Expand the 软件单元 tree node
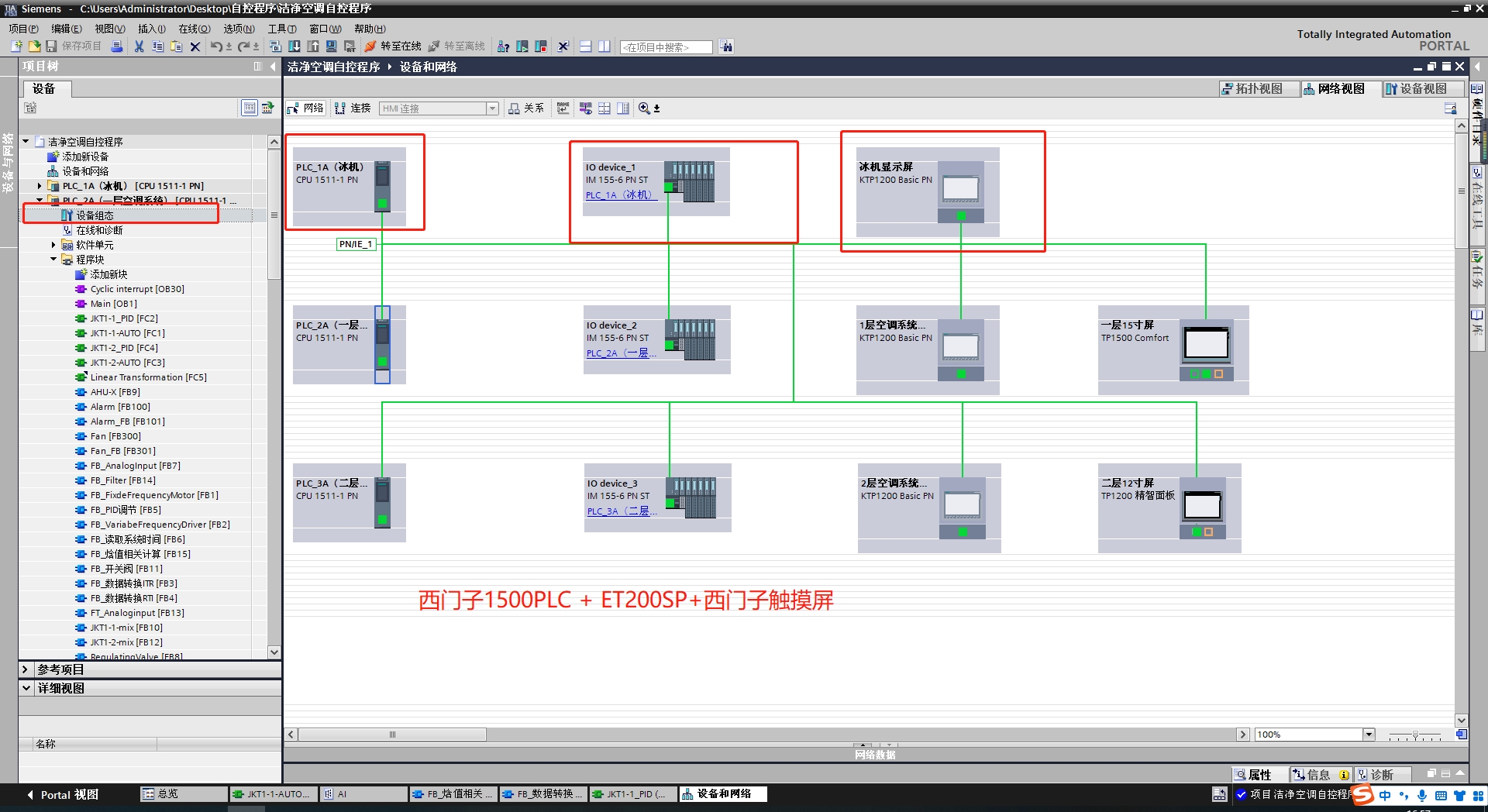This screenshot has width=1488, height=812. 53,245
